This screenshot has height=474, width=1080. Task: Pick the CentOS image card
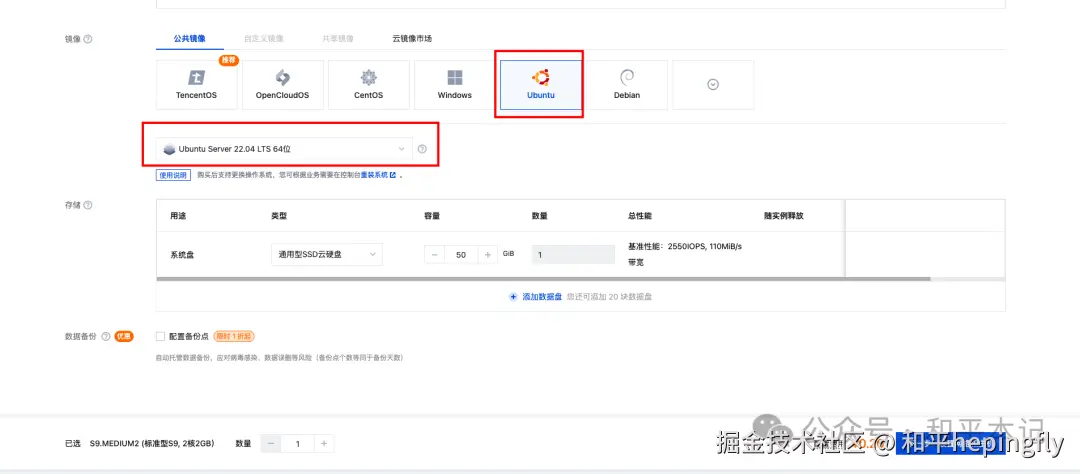click(x=368, y=85)
